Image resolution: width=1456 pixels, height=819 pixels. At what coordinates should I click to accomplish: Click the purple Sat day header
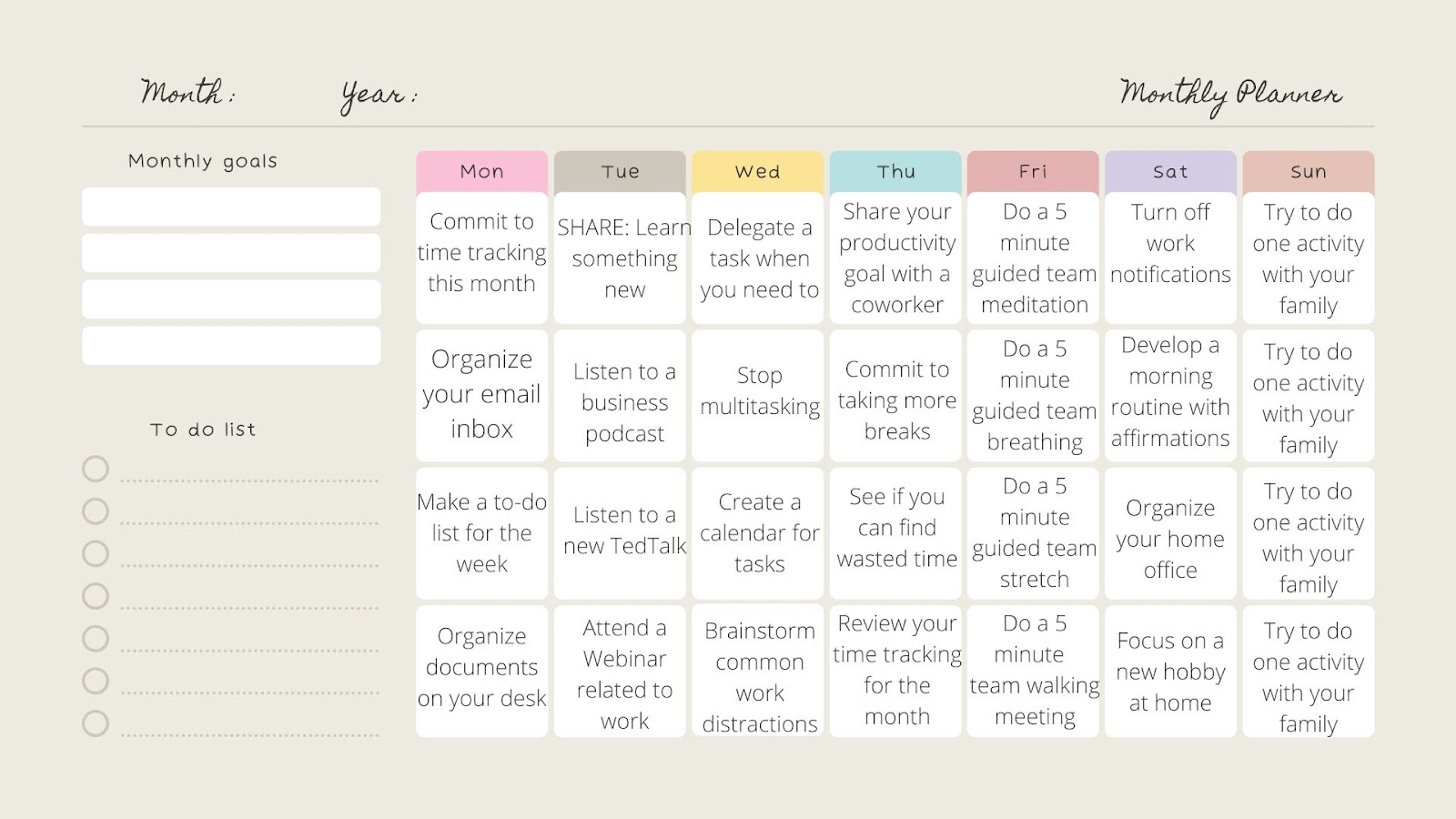pyautogui.click(x=1170, y=171)
